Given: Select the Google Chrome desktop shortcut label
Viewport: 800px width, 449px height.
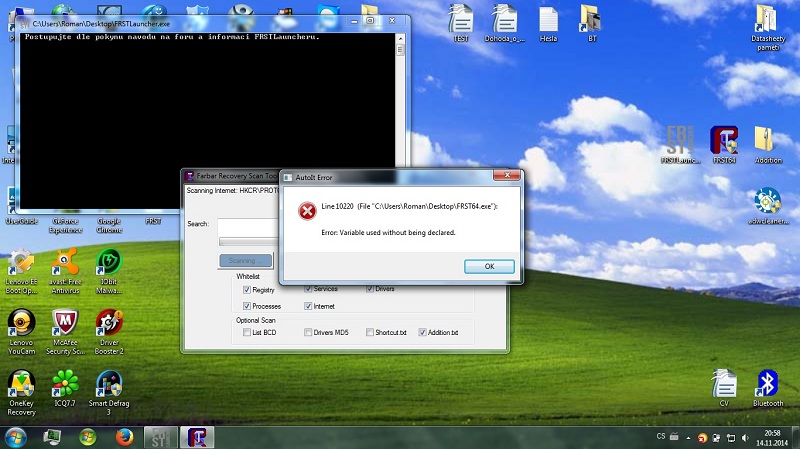Looking at the screenshot, I should 109,226.
